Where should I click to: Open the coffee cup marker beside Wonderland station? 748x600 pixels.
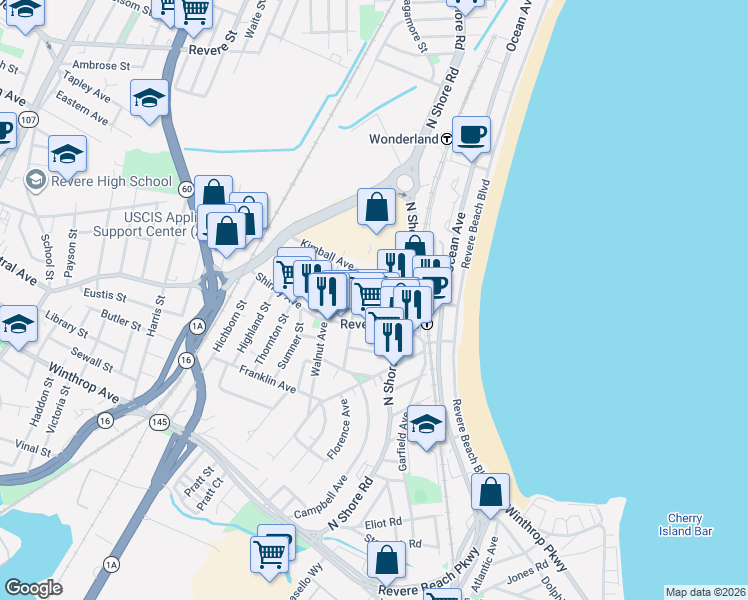[x=471, y=137]
